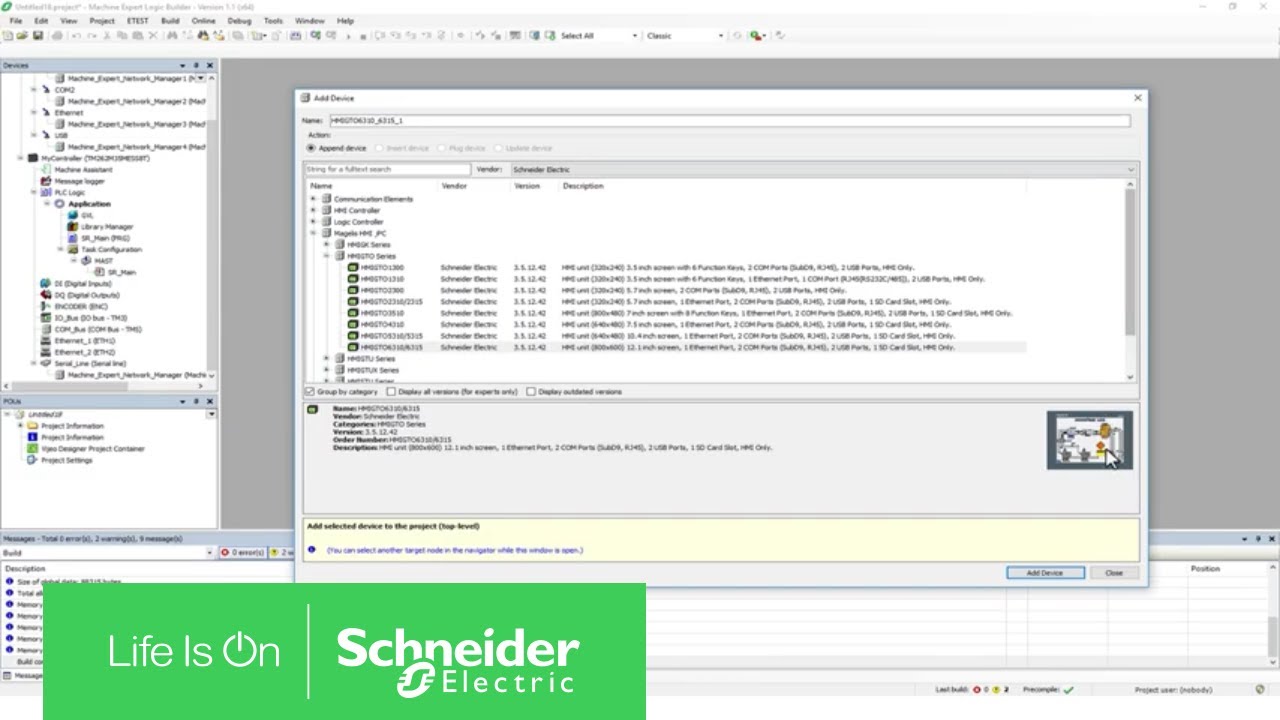Open the Build menu
Viewport: 1280px width, 720px height.
point(170,20)
